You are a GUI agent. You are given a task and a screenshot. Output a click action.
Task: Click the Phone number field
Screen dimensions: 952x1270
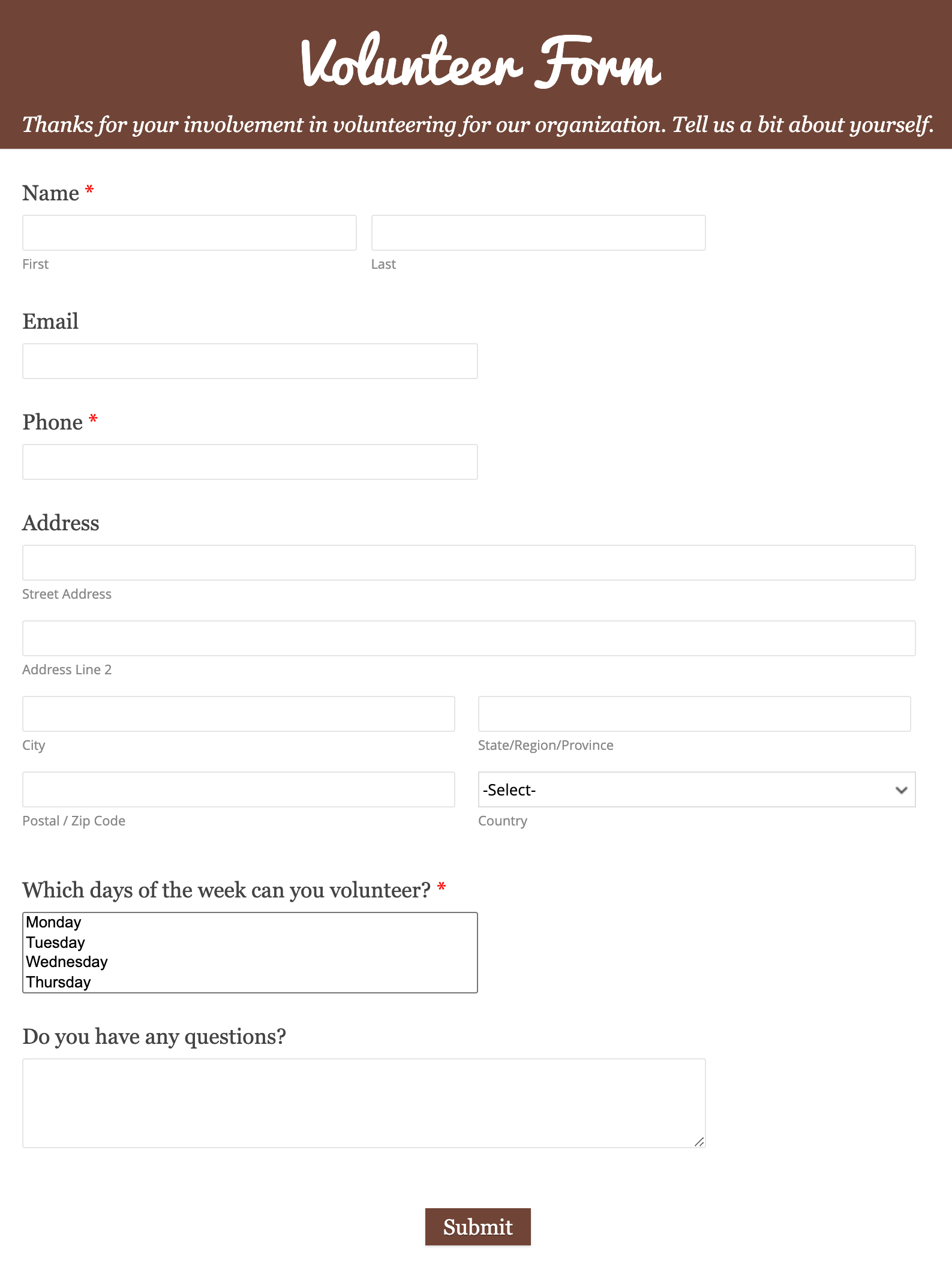(x=250, y=462)
